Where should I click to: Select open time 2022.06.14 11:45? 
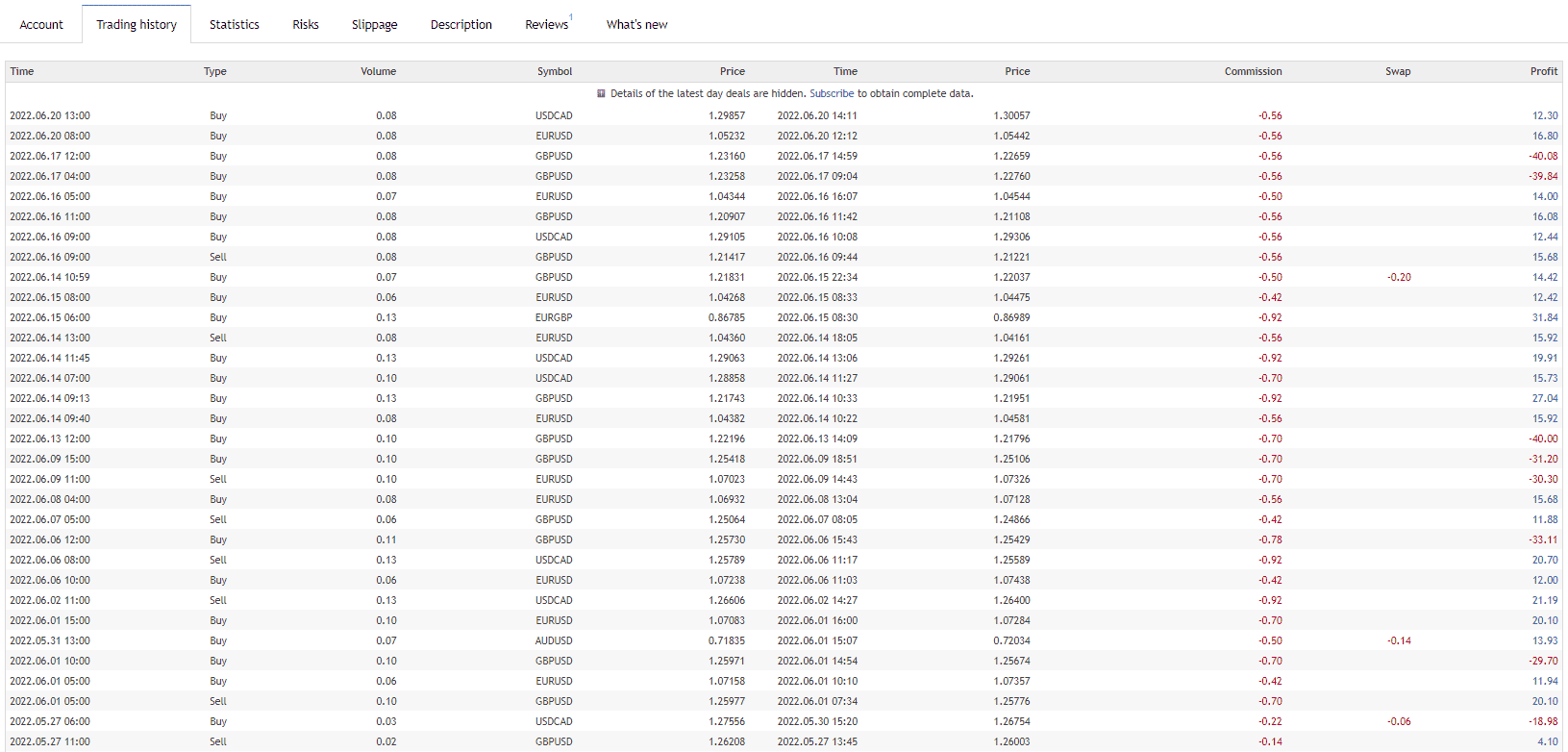coord(50,358)
